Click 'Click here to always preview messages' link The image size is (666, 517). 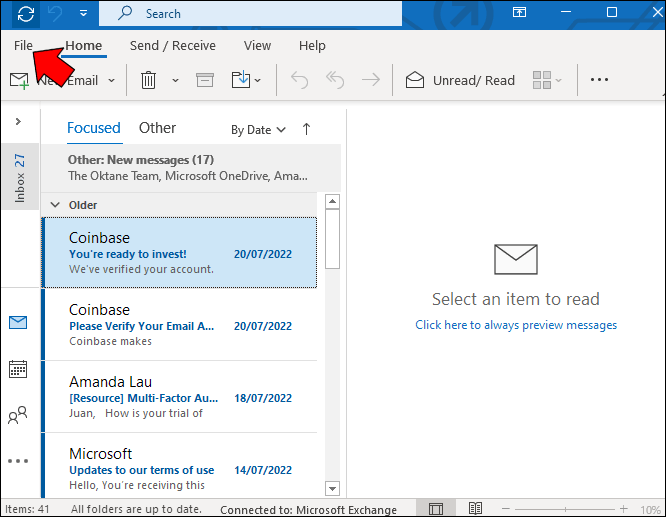pos(516,325)
